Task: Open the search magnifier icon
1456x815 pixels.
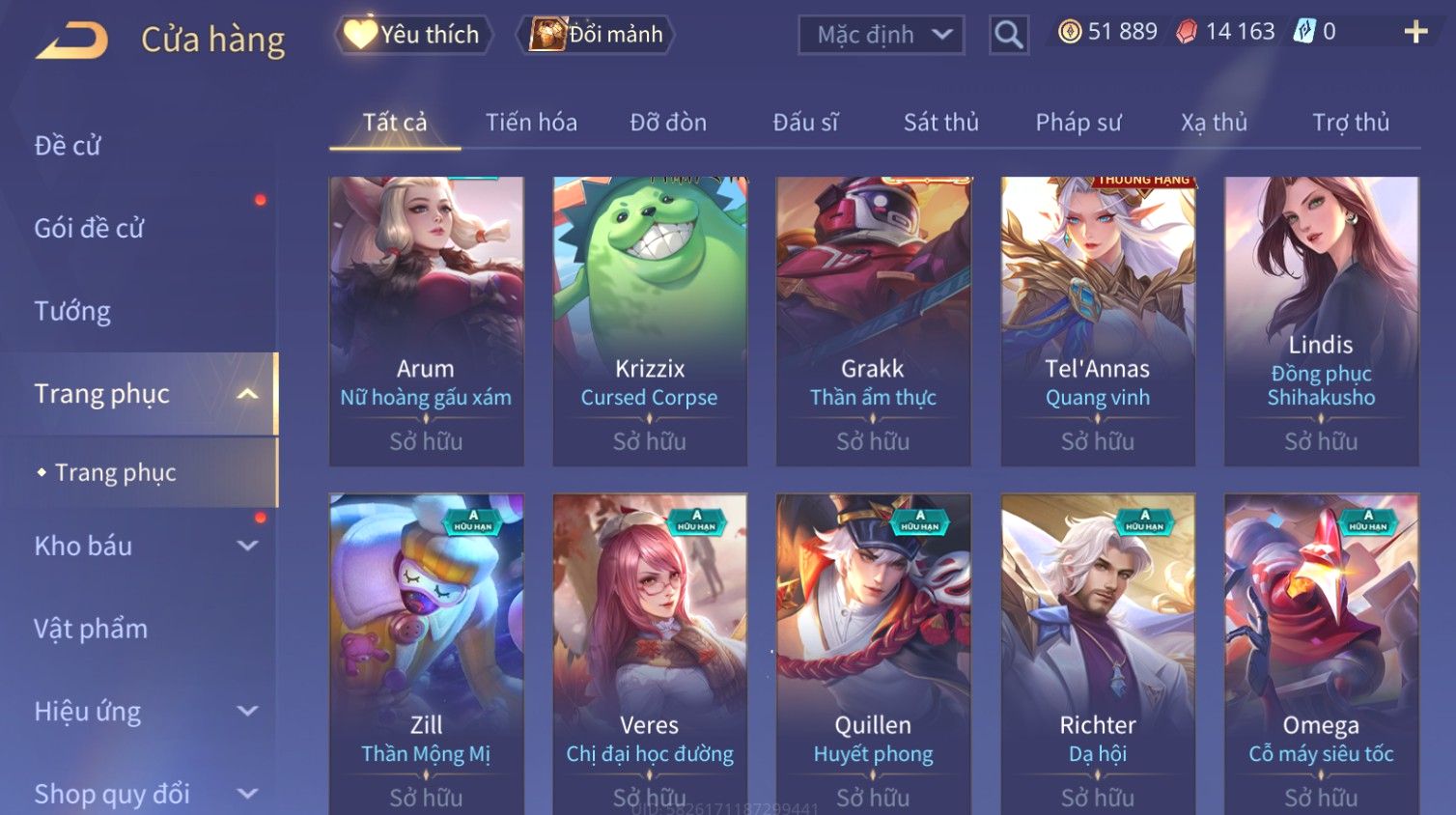Action: pyautogui.click(x=1009, y=35)
